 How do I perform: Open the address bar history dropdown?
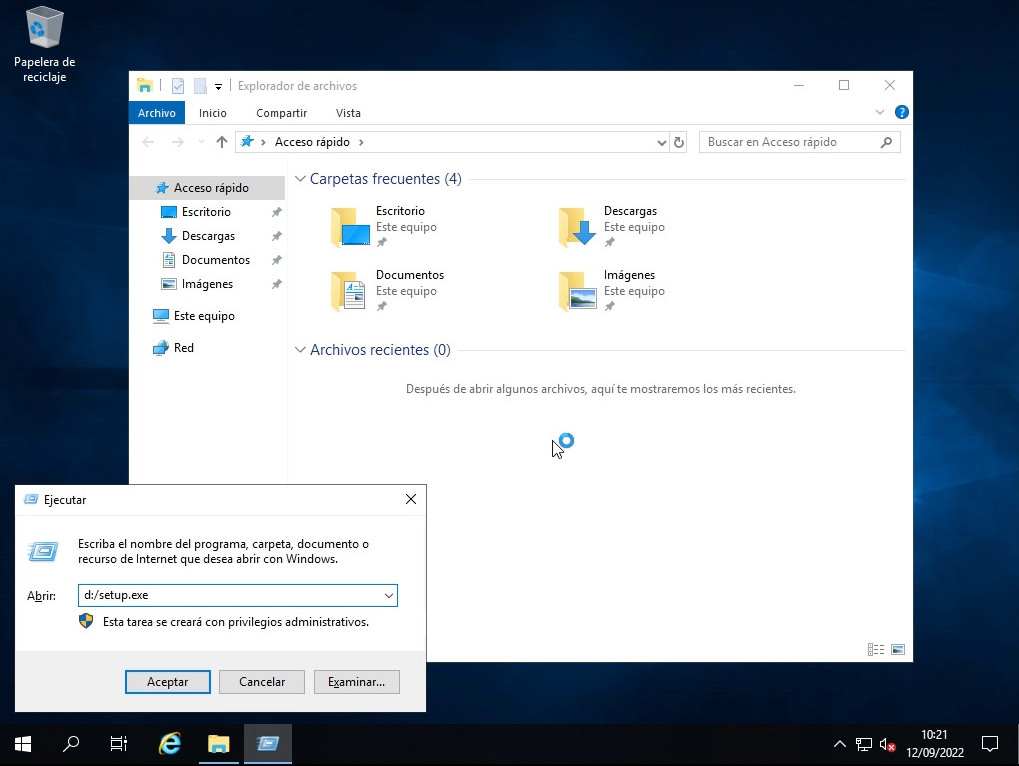pyautogui.click(x=661, y=142)
